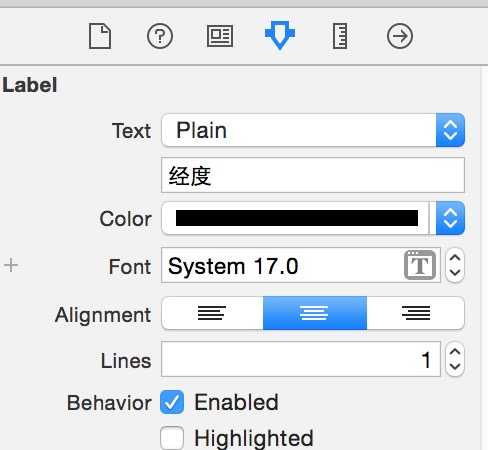Viewport: 488px width, 450px height.
Task: Select the Attributes inspector icon
Action: (280, 35)
